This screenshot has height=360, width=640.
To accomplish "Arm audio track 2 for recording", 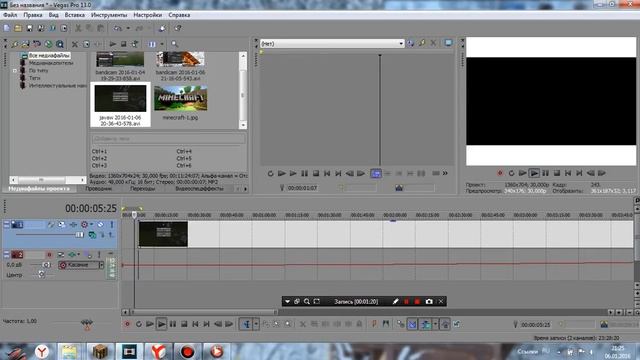I will tap(49, 255).
